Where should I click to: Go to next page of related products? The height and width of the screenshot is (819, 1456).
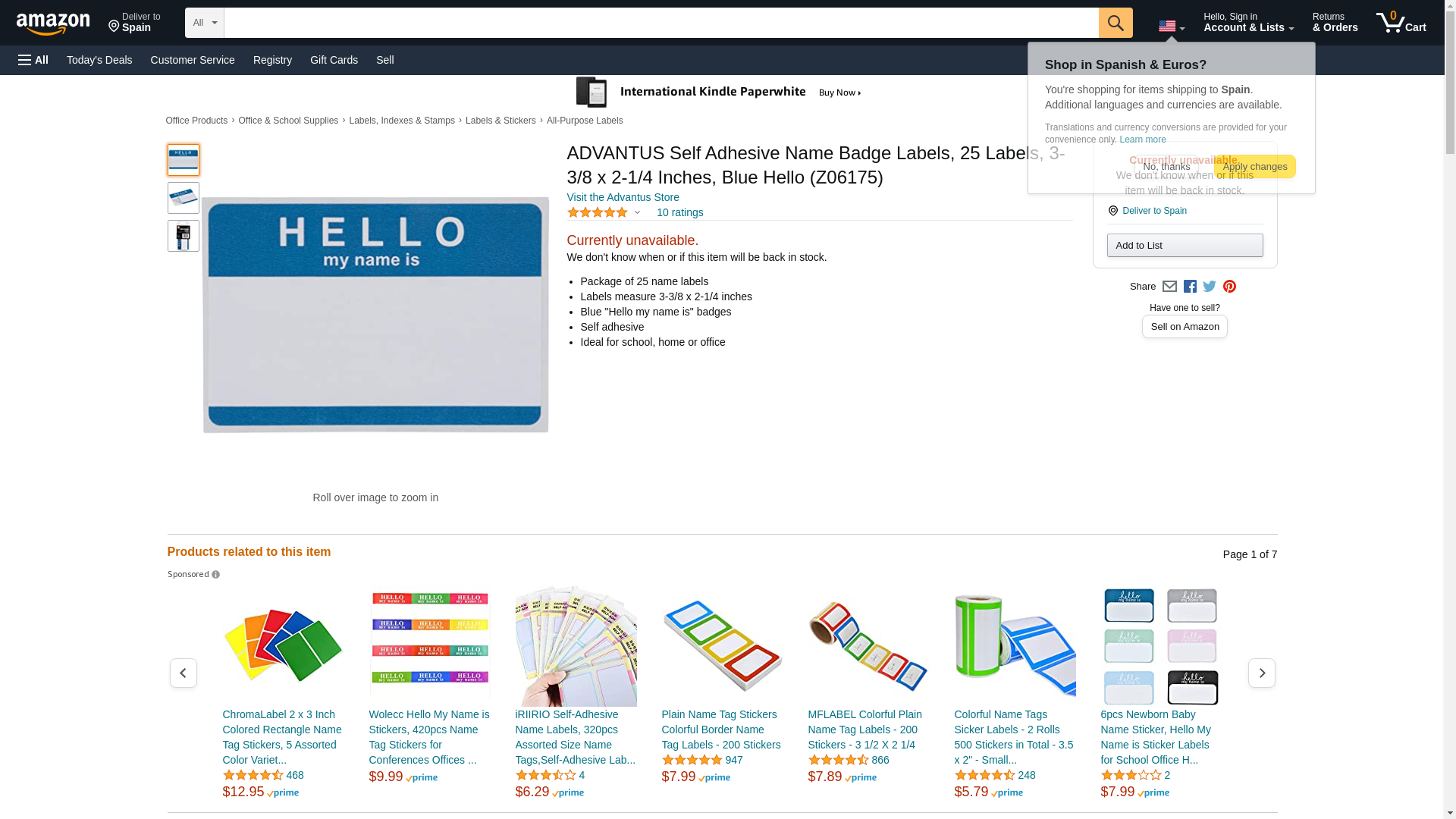pos(1261,673)
